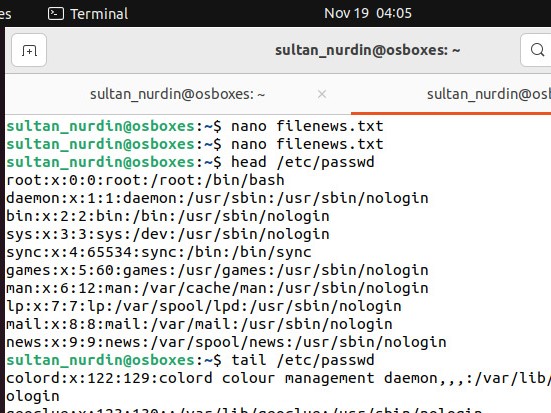
Task: Click the window title sultan_nurdin@osboxes: ~
Action: 368,50
